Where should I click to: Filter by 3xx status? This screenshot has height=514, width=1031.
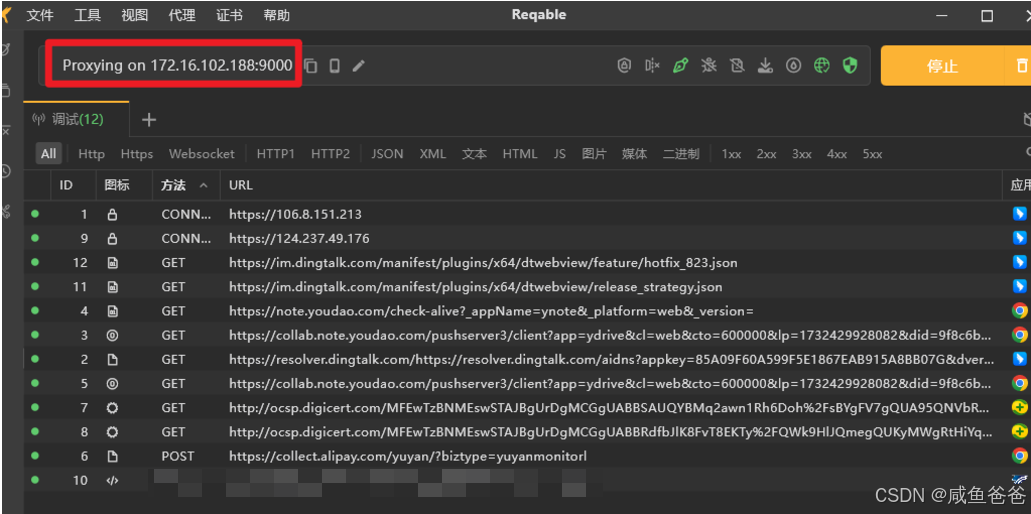click(802, 154)
